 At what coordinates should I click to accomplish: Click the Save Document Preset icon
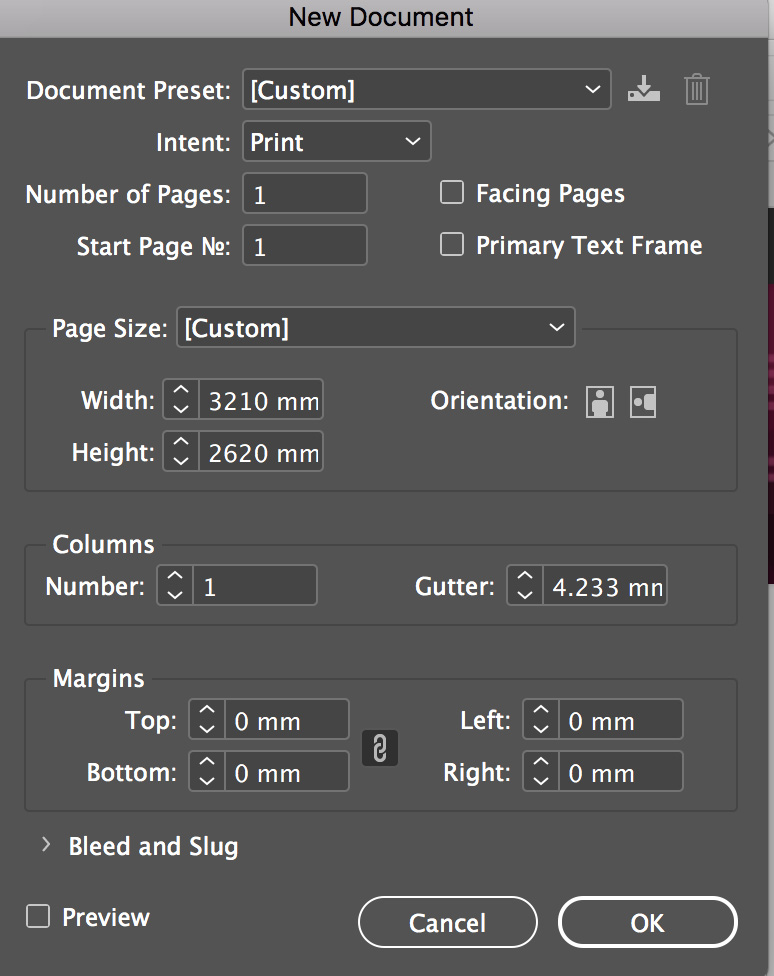(x=644, y=90)
